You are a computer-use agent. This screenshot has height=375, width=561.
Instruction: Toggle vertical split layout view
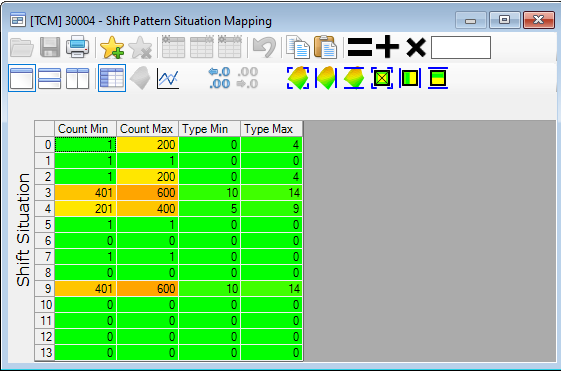(x=77, y=78)
